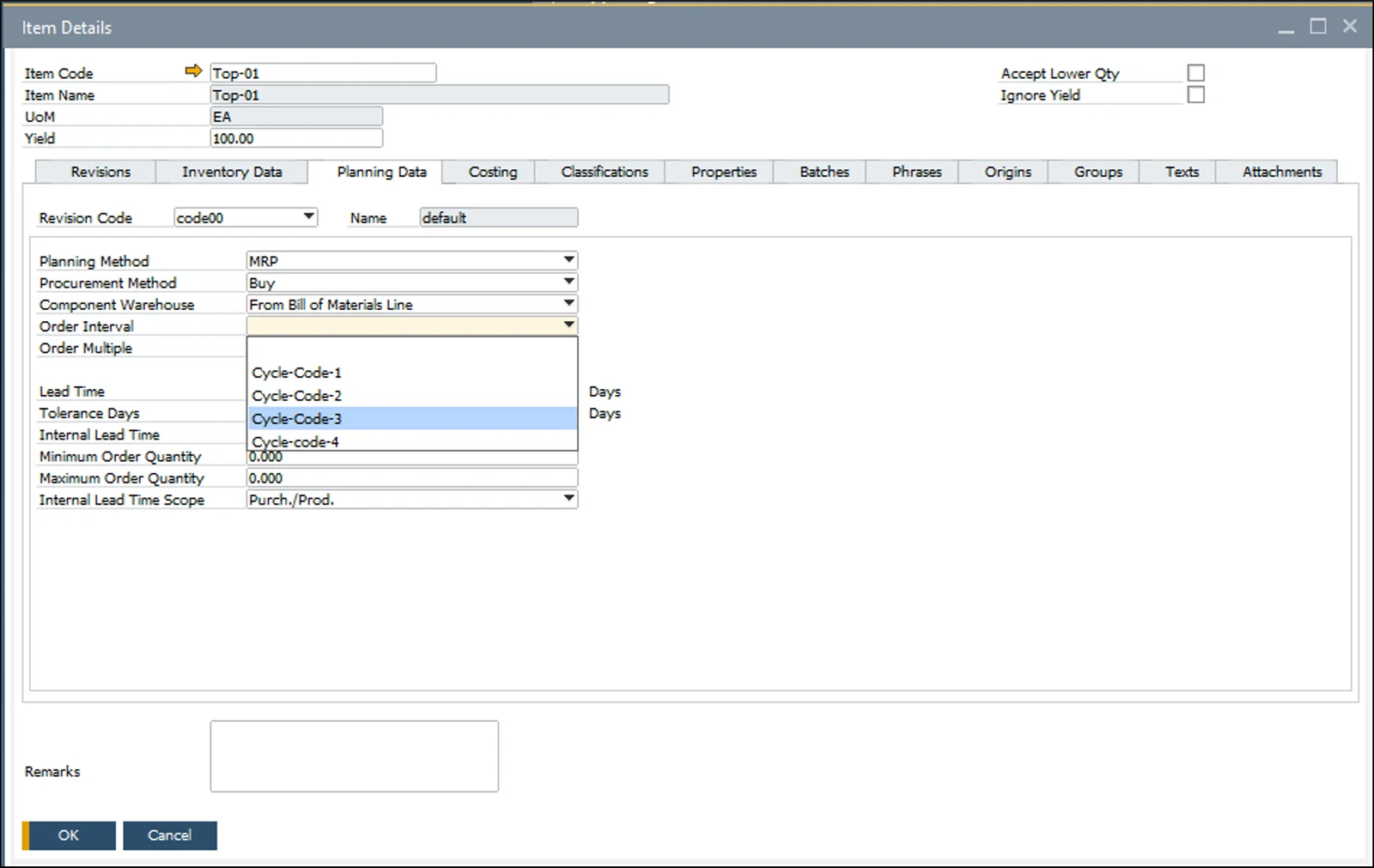Click the orange link arrow beside Item Code

(x=193, y=71)
